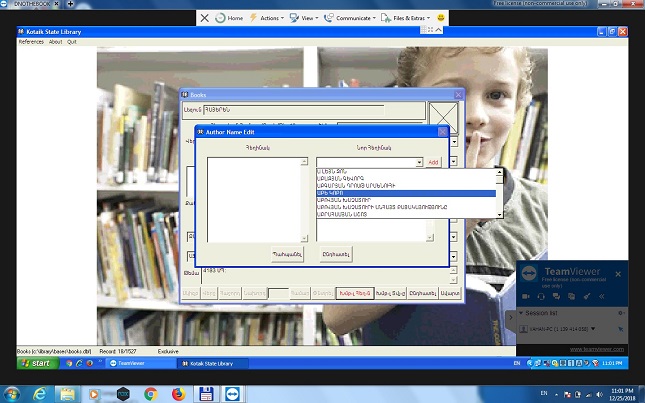Click the floppy disk icon in taskbar
The width and height of the screenshot is (645, 403).
[x=205, y=394]
